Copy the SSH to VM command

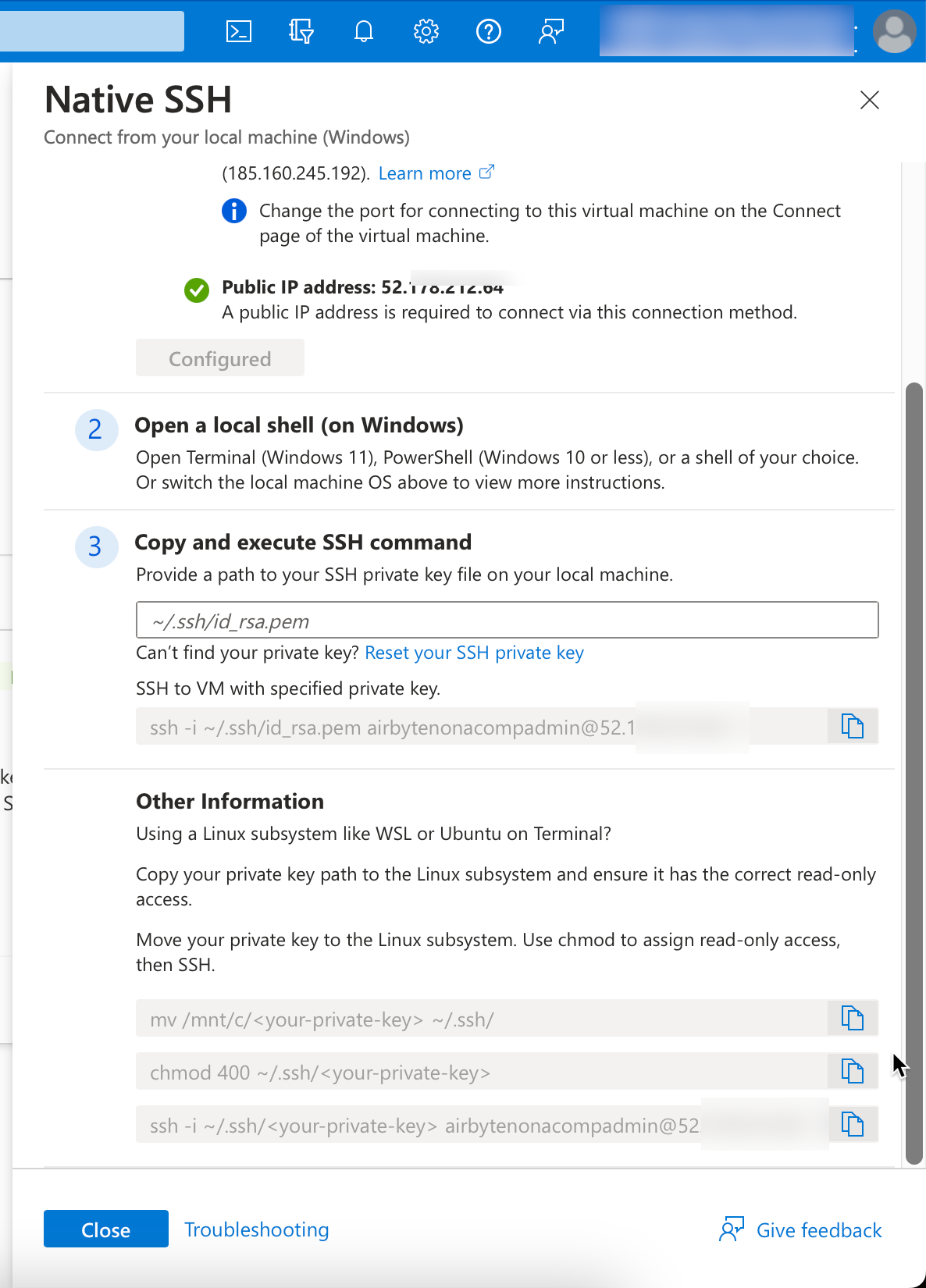click(x=853, y=727)
